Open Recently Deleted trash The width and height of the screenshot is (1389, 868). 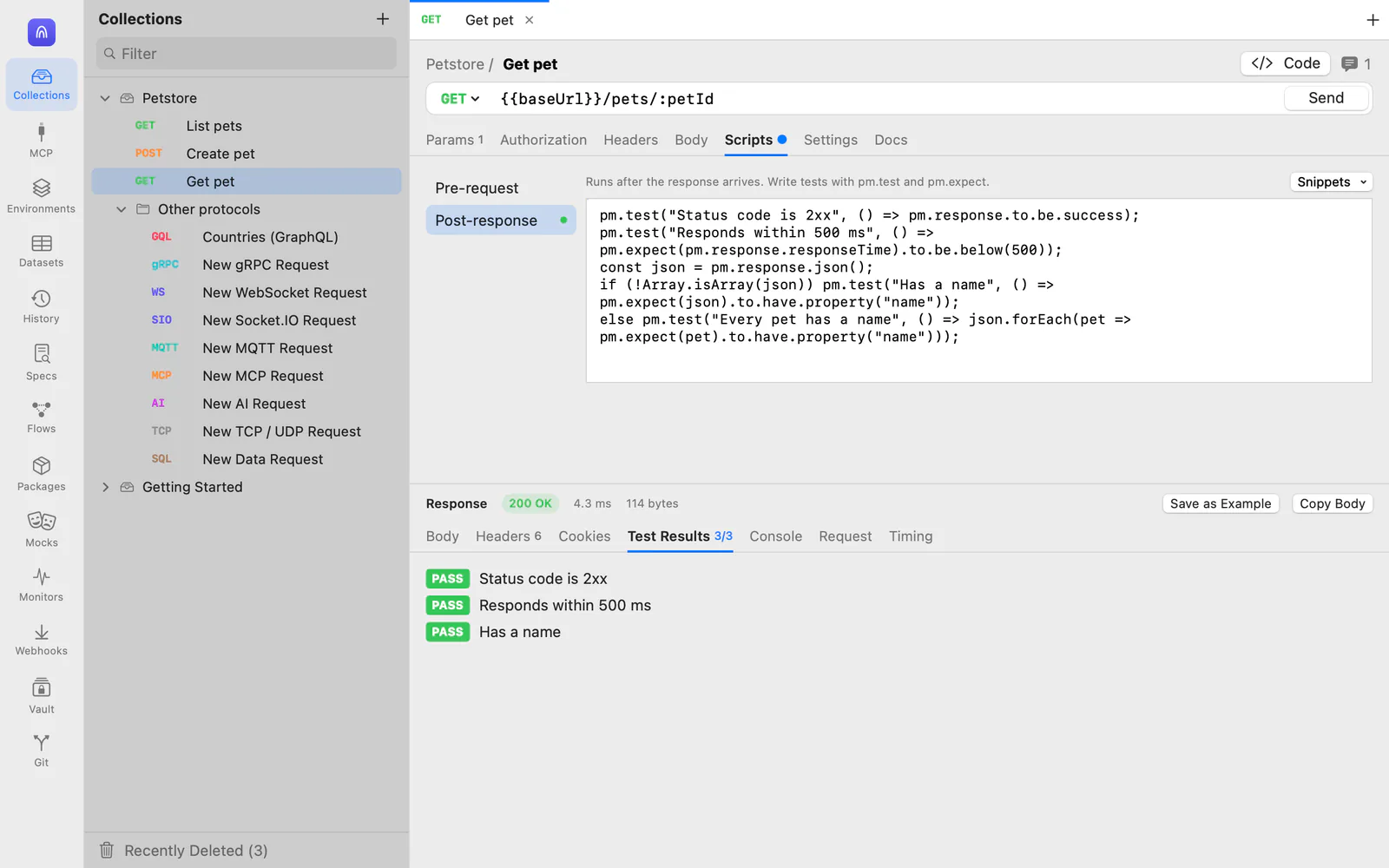(184, 851)
